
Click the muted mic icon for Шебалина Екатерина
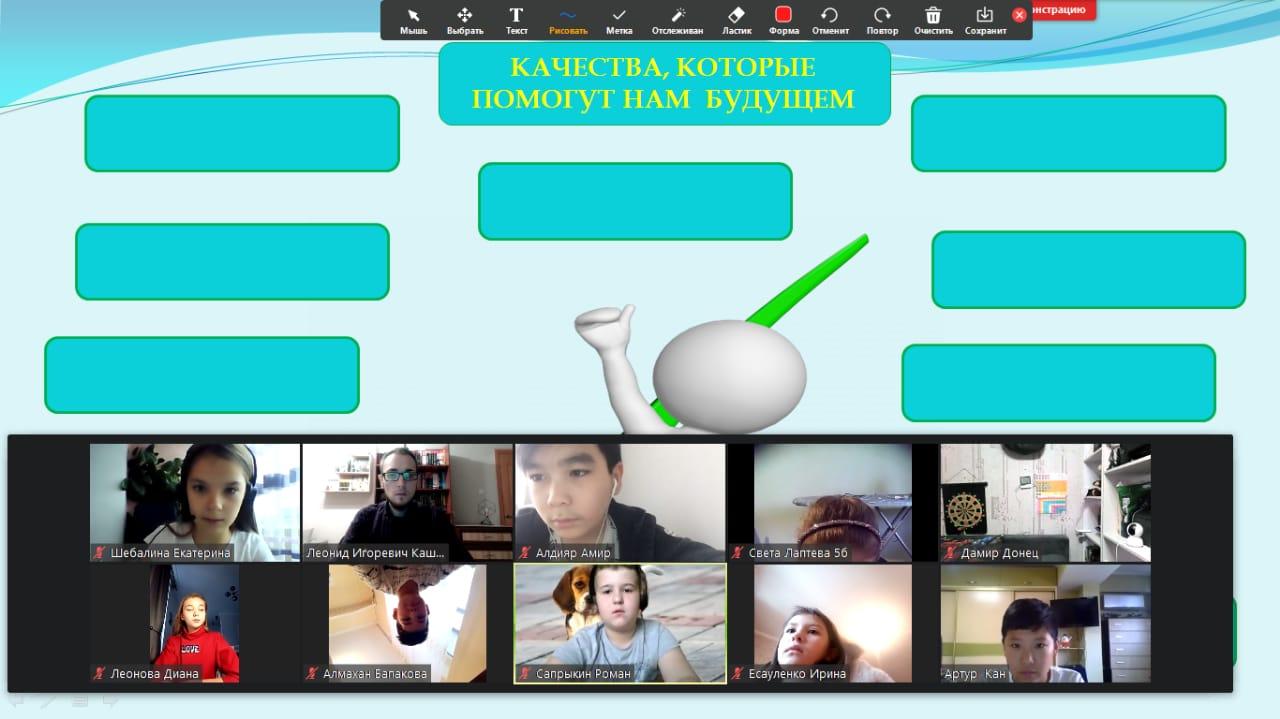(x=100, y=553)
